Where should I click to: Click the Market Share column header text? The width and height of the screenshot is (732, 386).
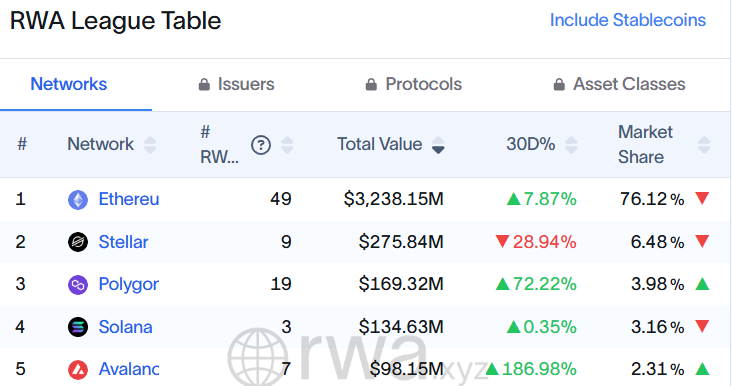tap(645, 145)
